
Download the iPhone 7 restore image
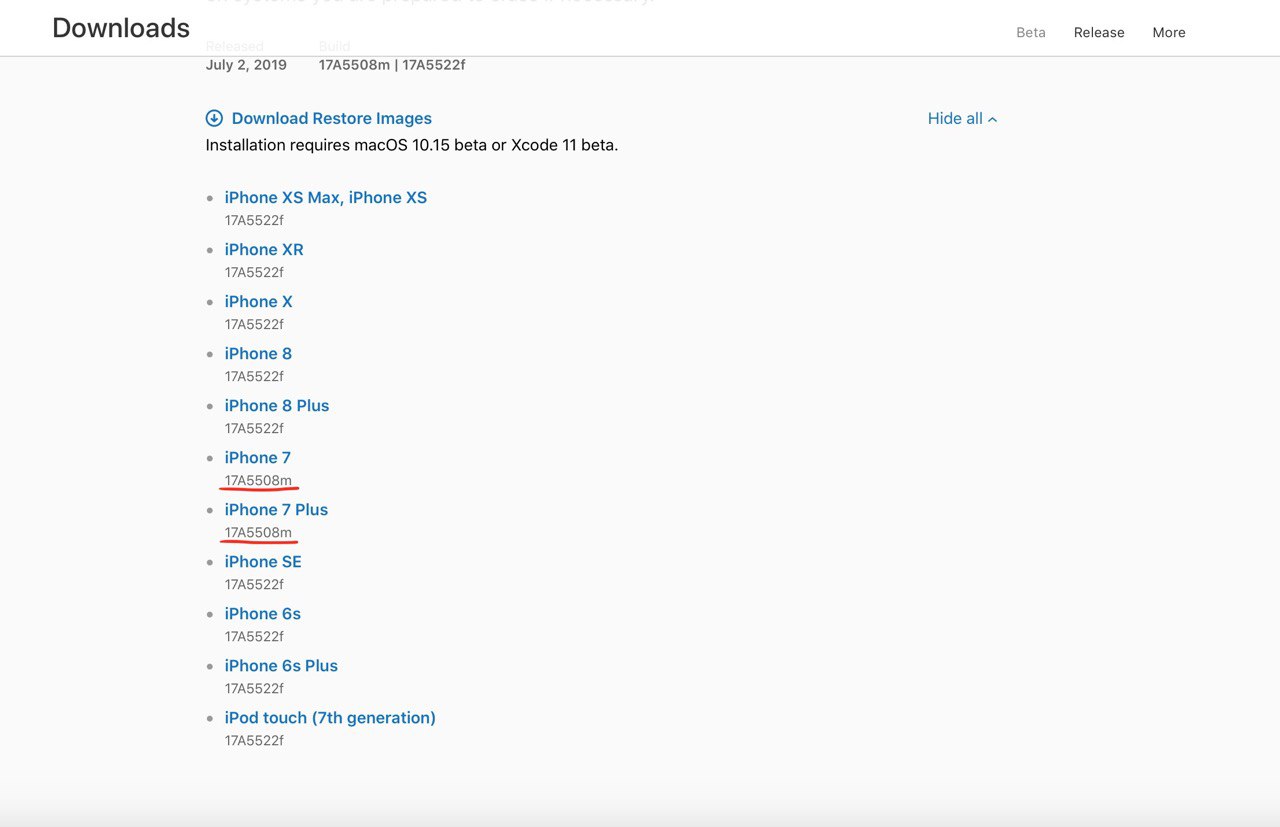[258, 457]
